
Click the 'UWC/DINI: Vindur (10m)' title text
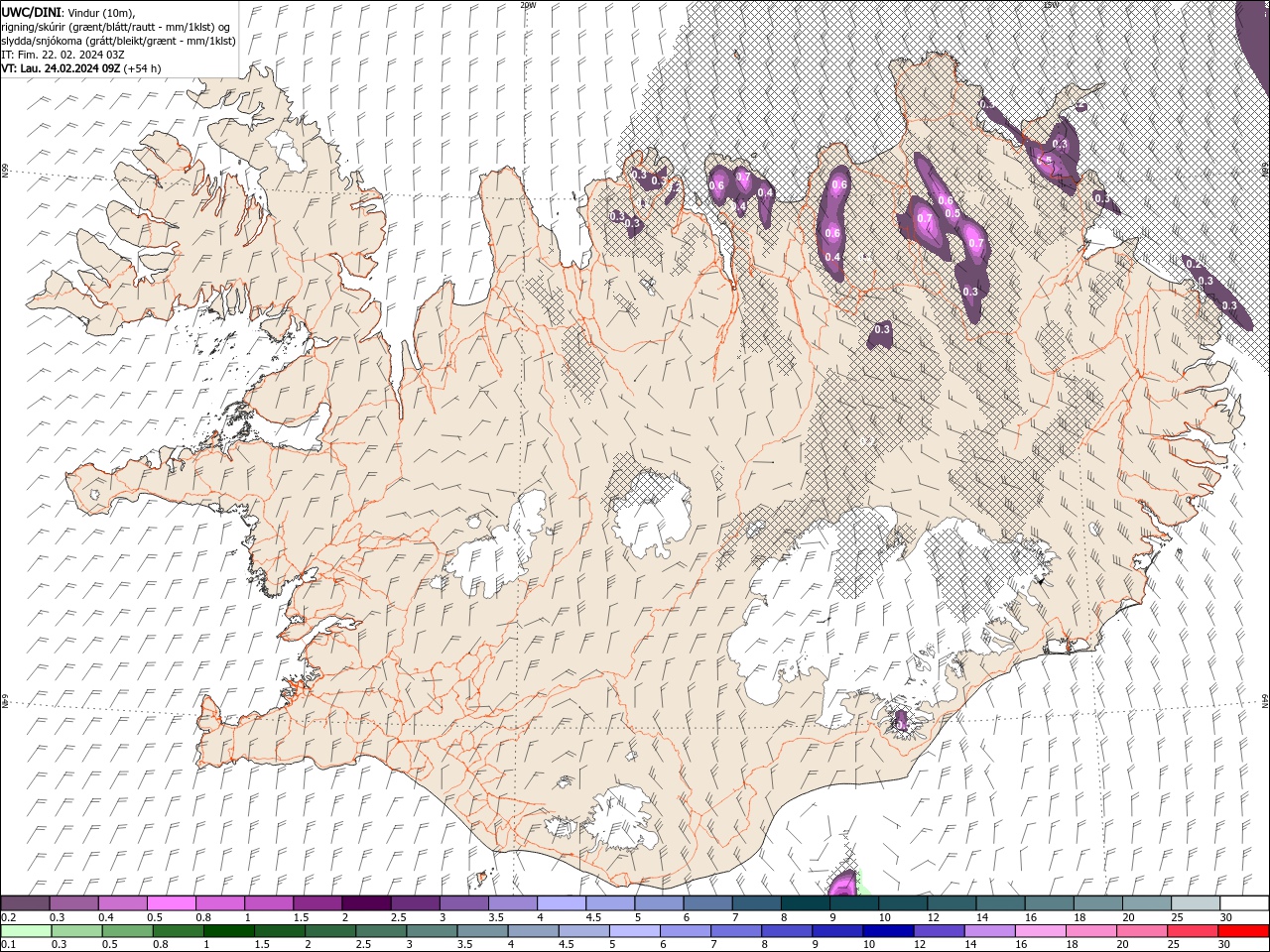(x=68, y=12)
